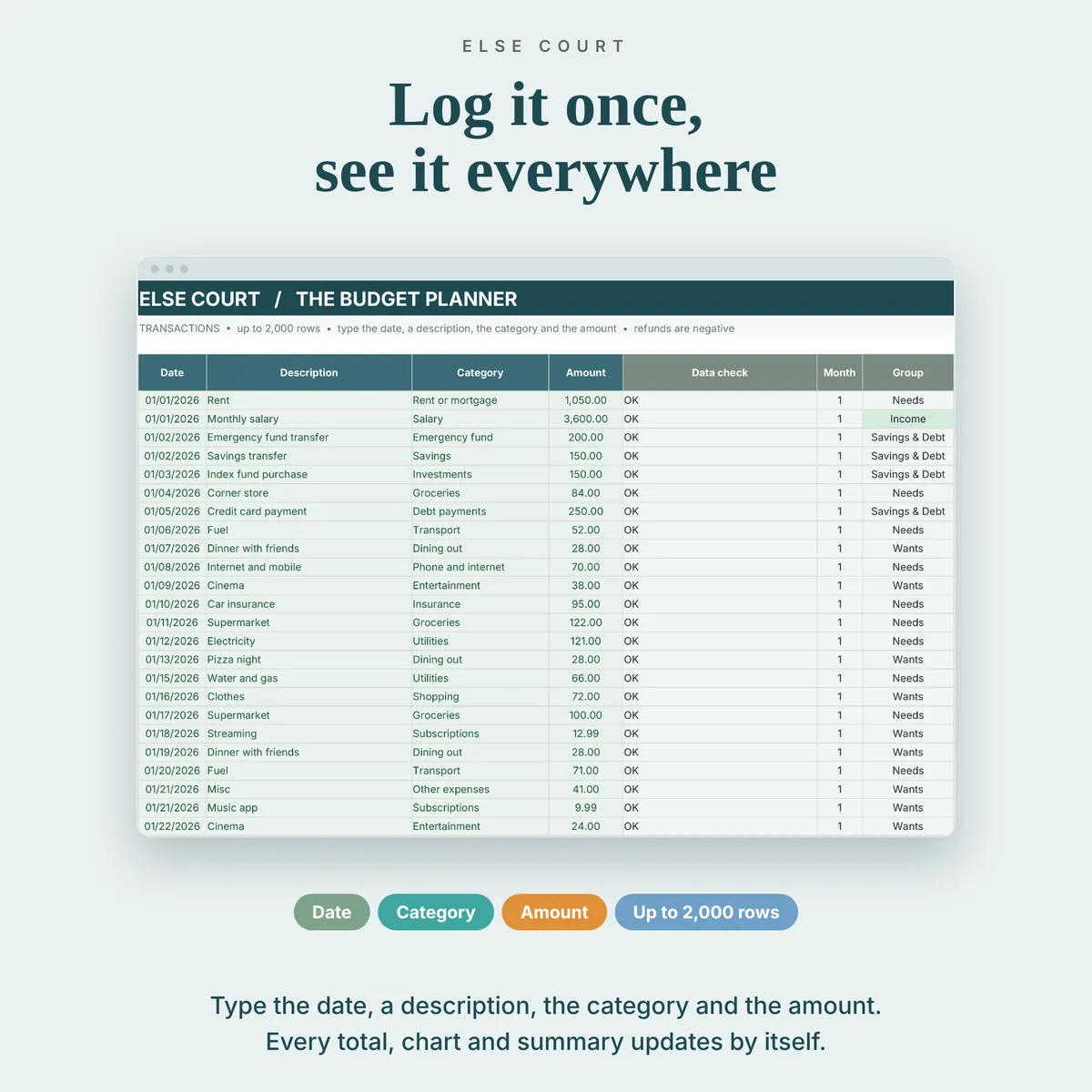Select the 9.99 amount cell
This screenshot has height=1092, width=1092.
(586, 807)
